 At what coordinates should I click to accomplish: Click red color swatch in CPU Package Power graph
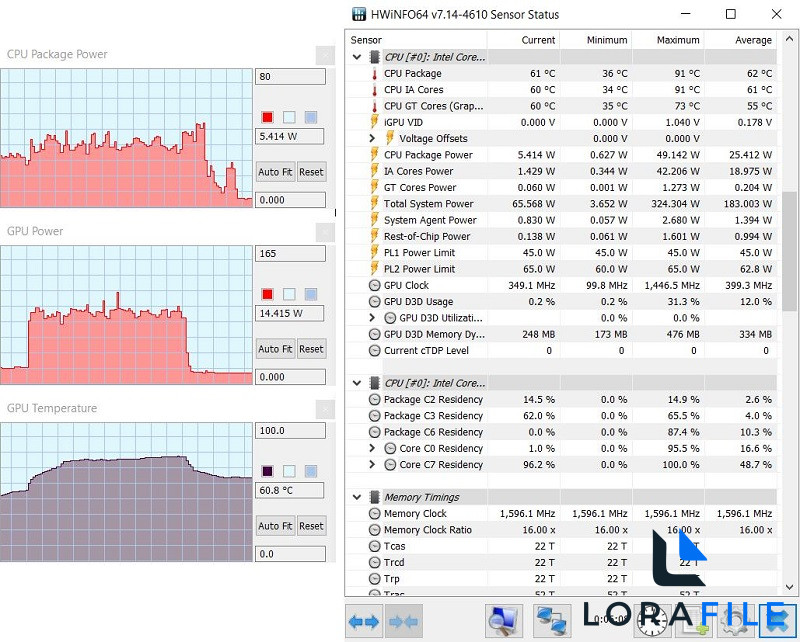click(x=267, y=117)
